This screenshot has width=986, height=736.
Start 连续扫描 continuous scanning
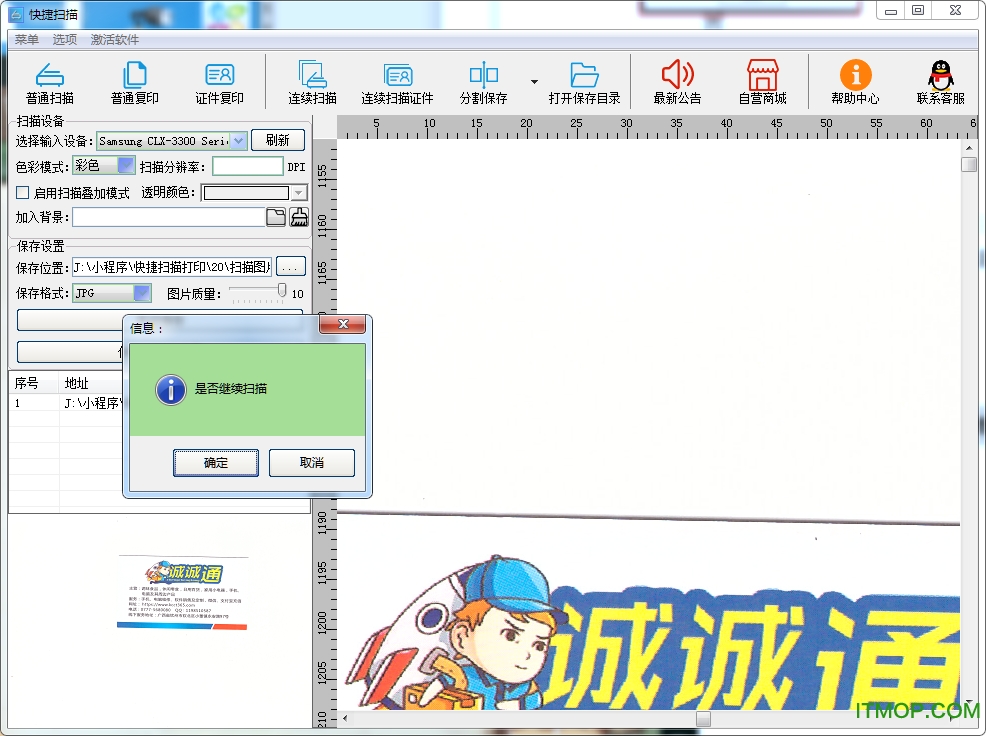[x=312, y=75]
